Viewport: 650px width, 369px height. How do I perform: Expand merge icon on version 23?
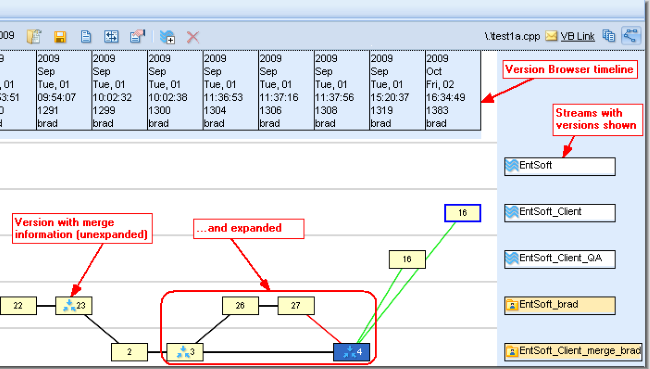(69, 306)
